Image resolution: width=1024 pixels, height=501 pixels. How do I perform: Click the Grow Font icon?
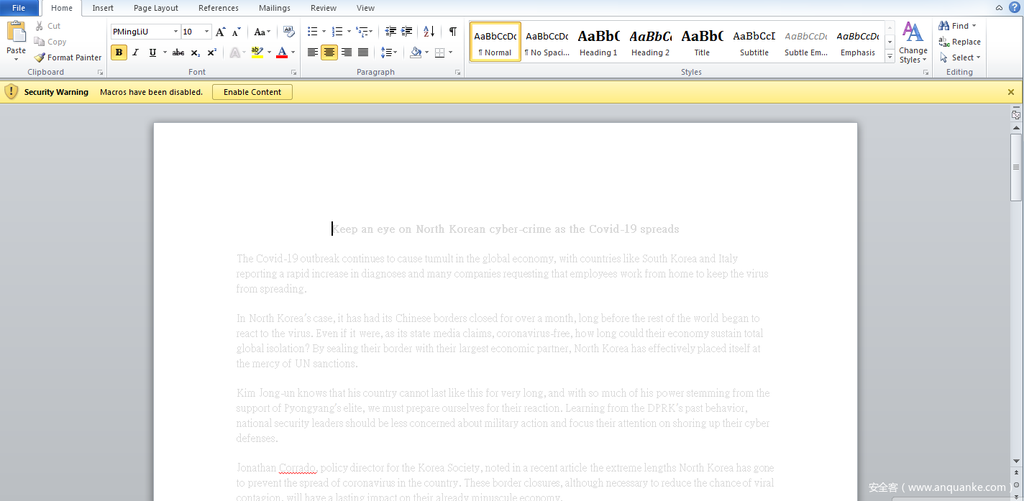[221, 32]
